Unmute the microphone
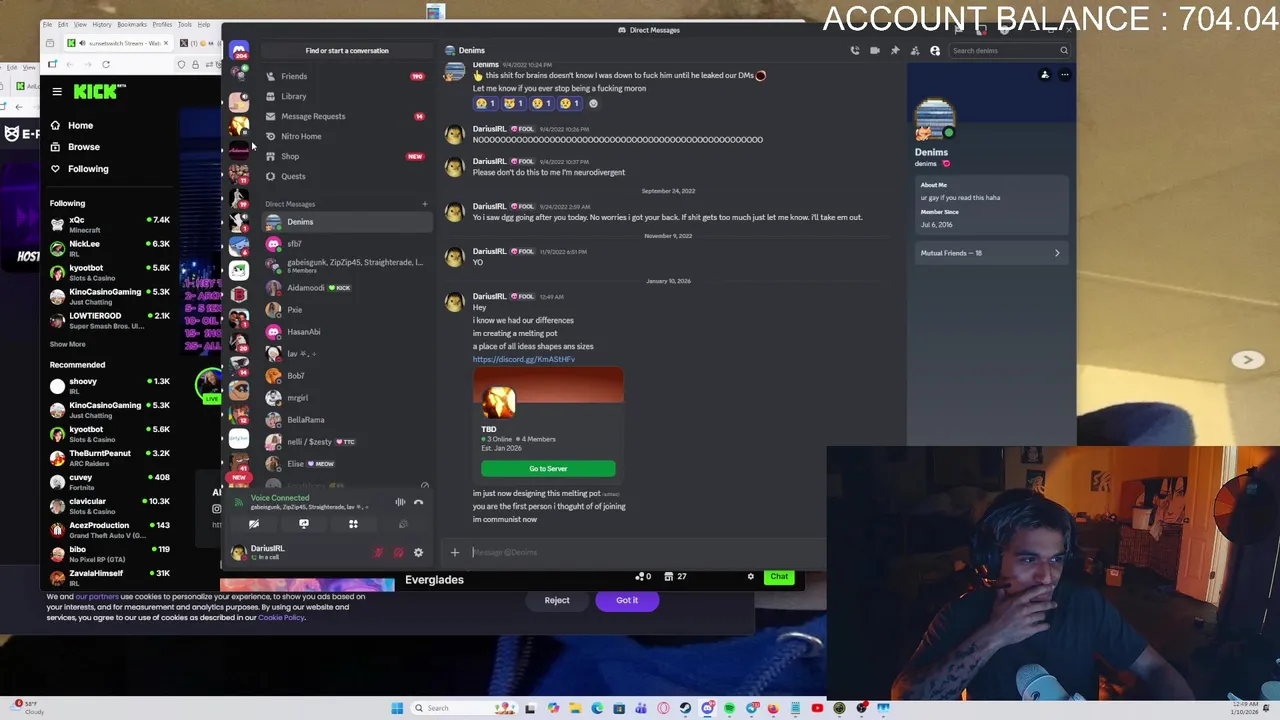 pos(379,552)
